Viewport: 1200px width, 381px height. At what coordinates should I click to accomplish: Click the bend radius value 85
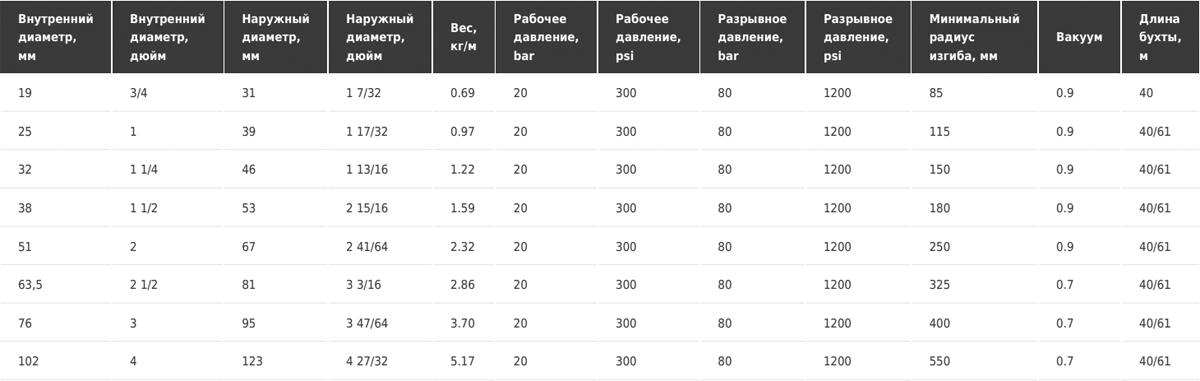click(936, 93)
